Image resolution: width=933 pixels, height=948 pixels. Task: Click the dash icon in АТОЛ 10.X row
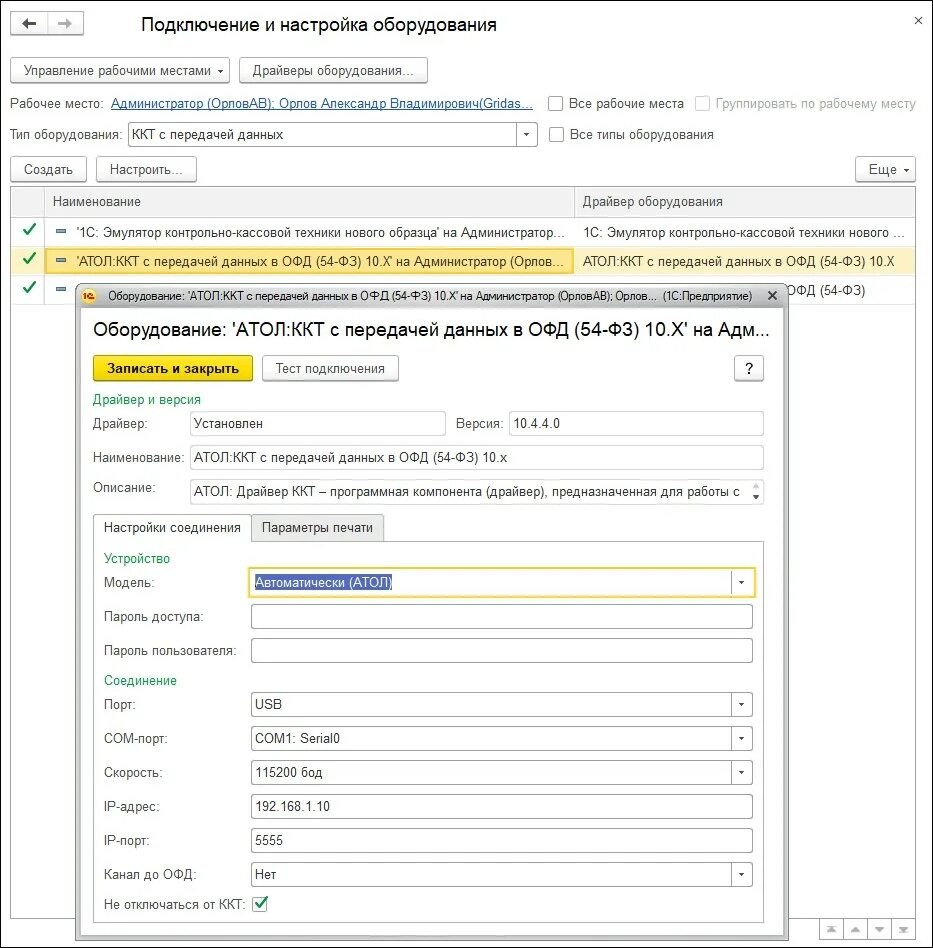(x=60, y=261)
